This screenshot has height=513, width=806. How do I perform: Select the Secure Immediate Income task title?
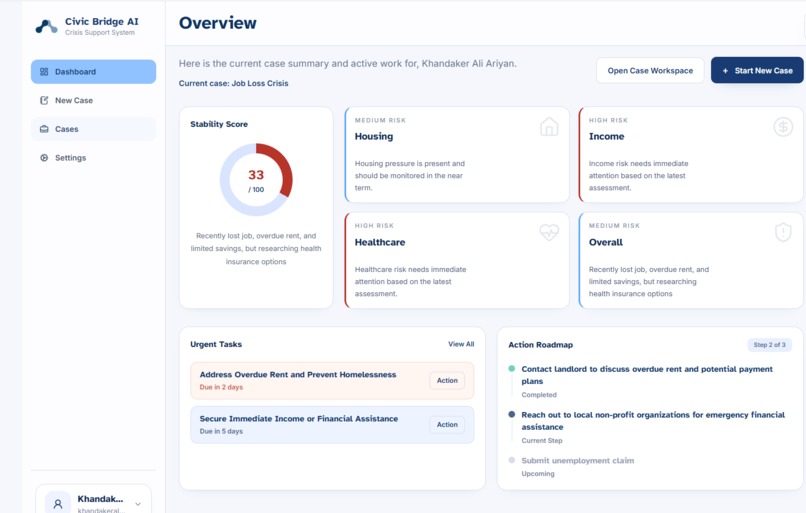point(299,419)
